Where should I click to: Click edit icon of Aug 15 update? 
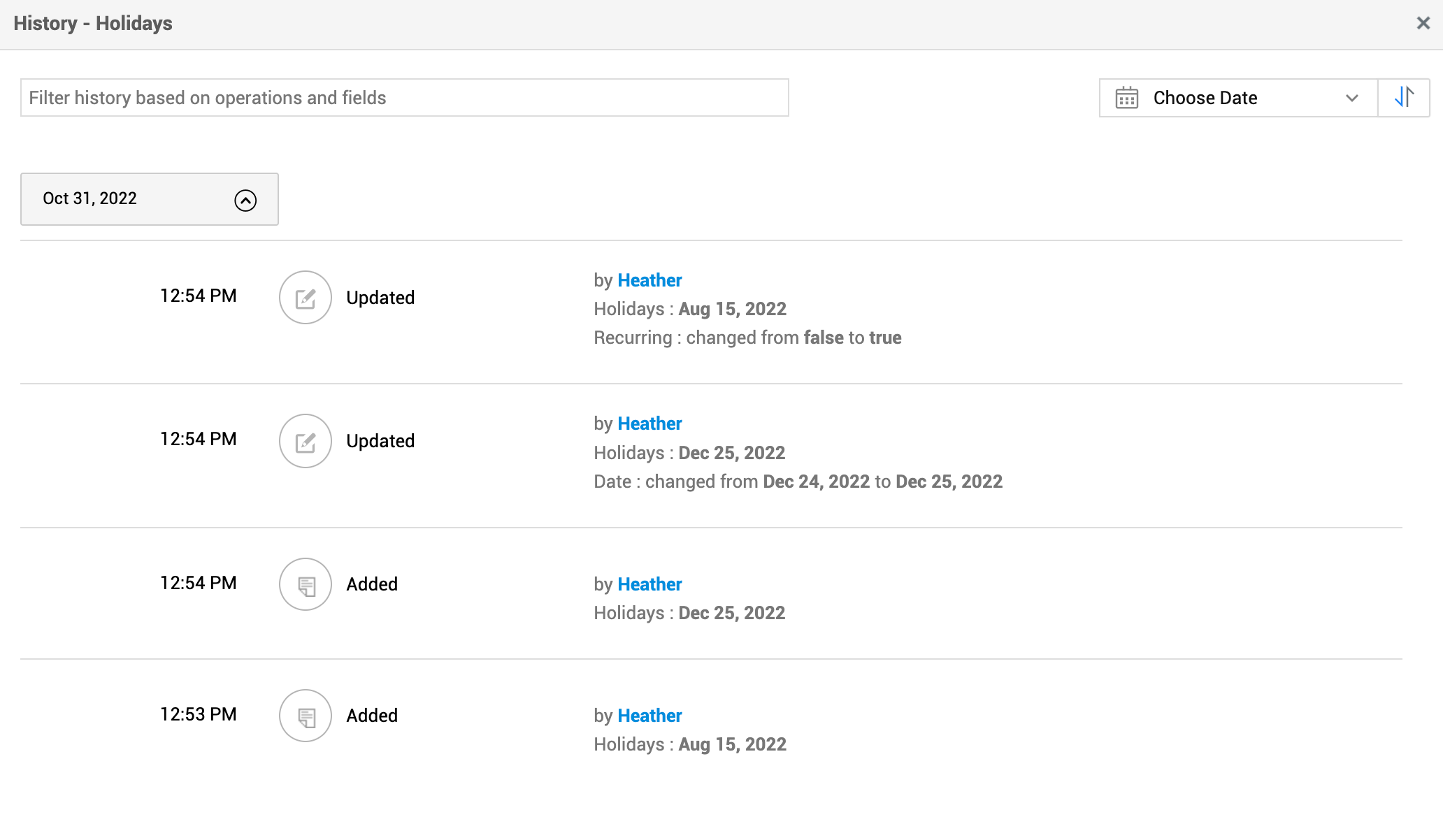[306, 298]
